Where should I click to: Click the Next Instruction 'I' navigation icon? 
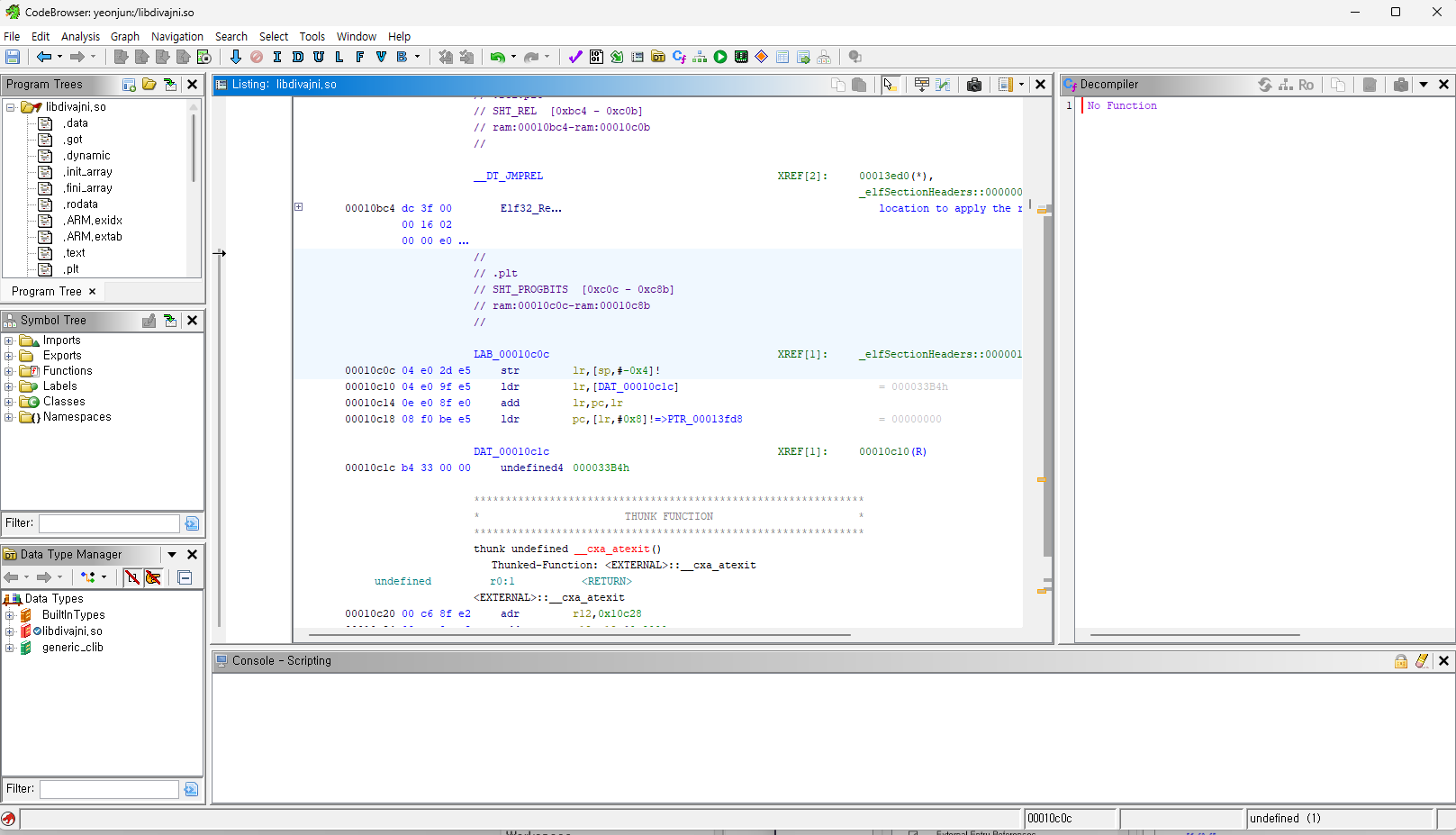click(276, 57)
